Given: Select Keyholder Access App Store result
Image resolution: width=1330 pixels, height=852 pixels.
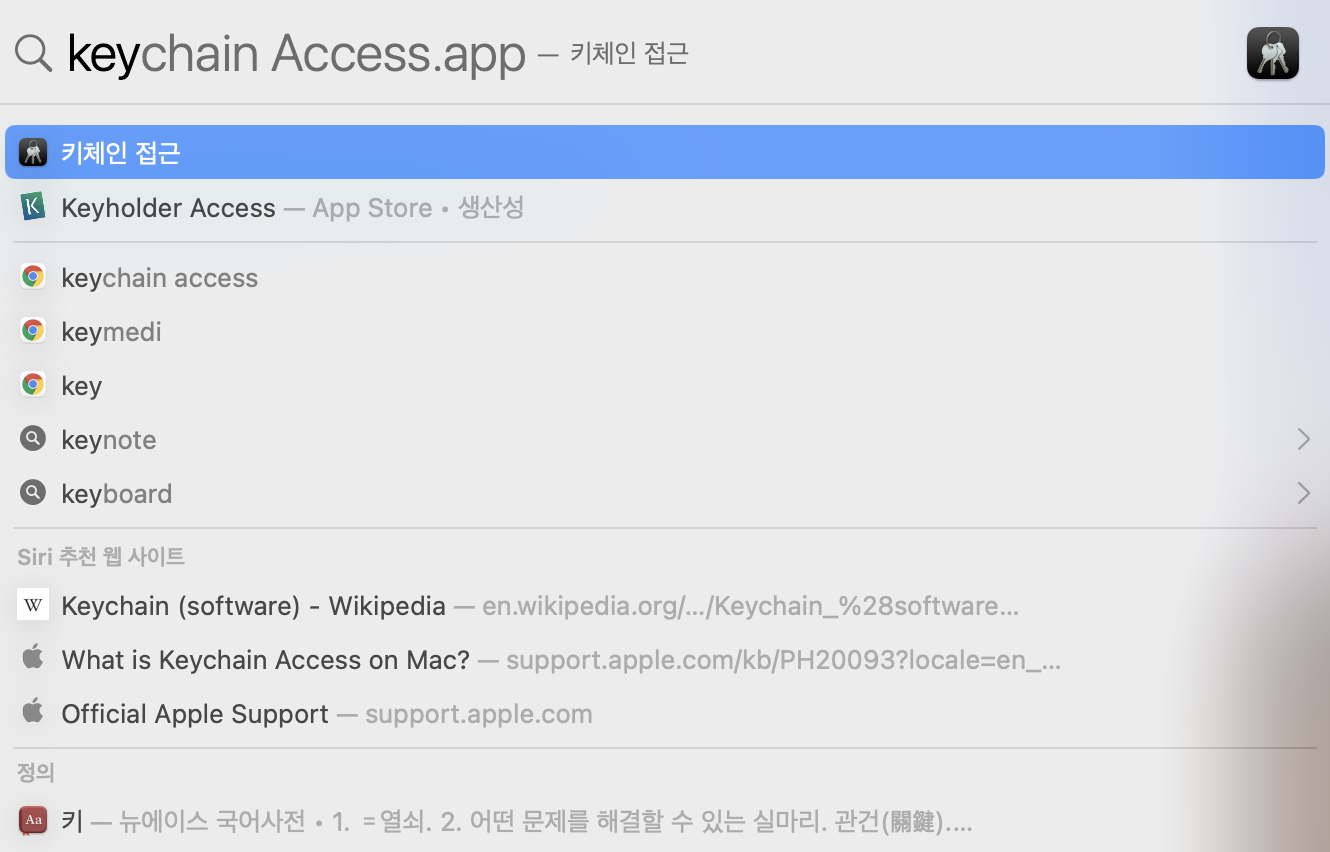Looking at the screenshot, I should pyautogui.click(x=665, y=207).
